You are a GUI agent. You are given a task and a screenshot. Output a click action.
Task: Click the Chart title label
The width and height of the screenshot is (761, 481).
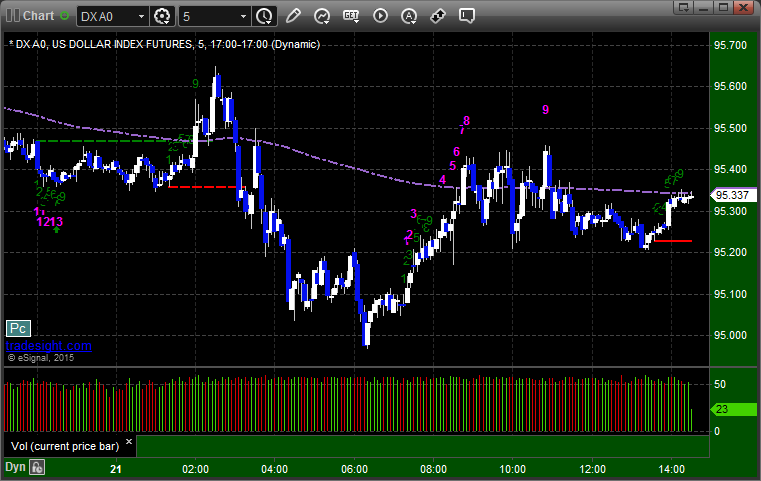coord(39,16)
